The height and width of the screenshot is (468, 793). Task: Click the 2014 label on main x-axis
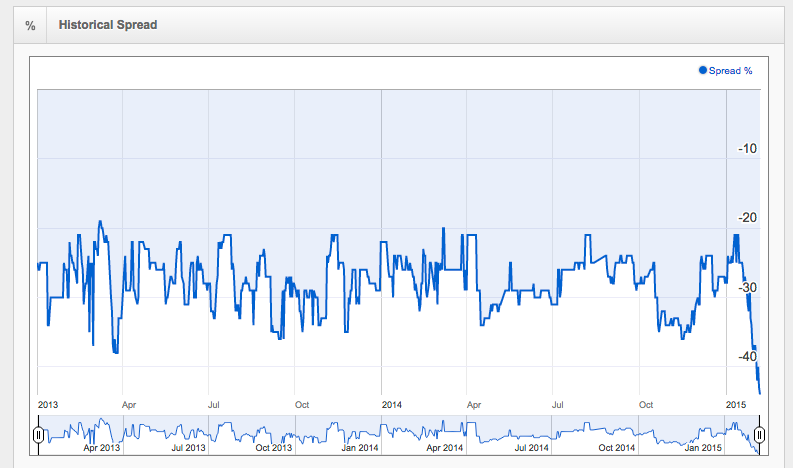[392, 405]
